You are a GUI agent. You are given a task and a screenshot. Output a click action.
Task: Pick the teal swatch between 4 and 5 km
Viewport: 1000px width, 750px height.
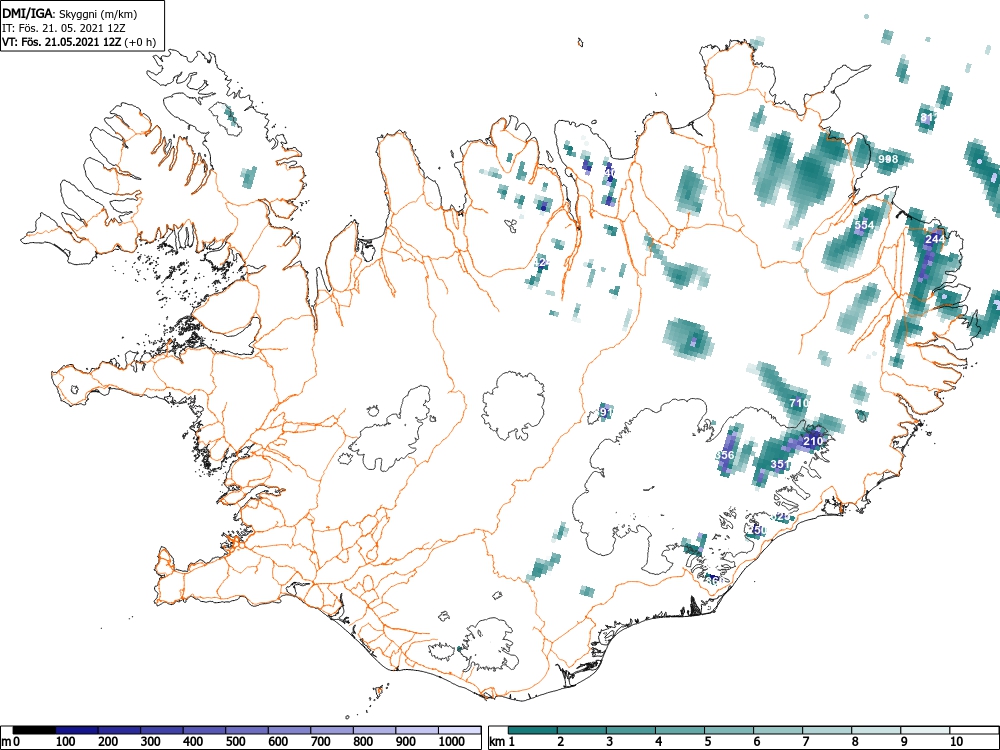(x=680, y=730)
